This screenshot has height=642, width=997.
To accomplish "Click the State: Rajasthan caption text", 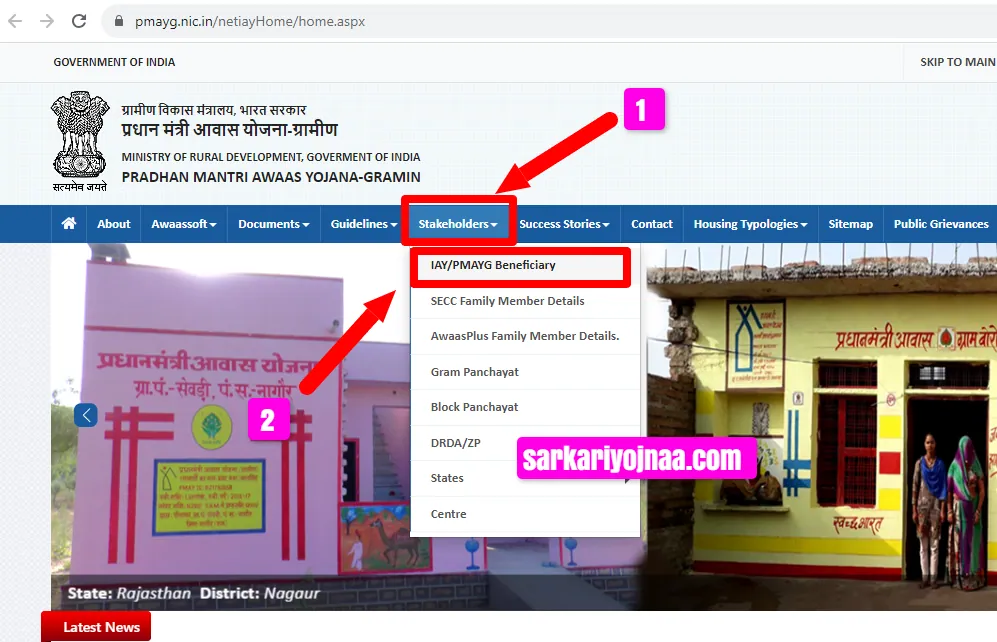I will click(x=129, y=593).
